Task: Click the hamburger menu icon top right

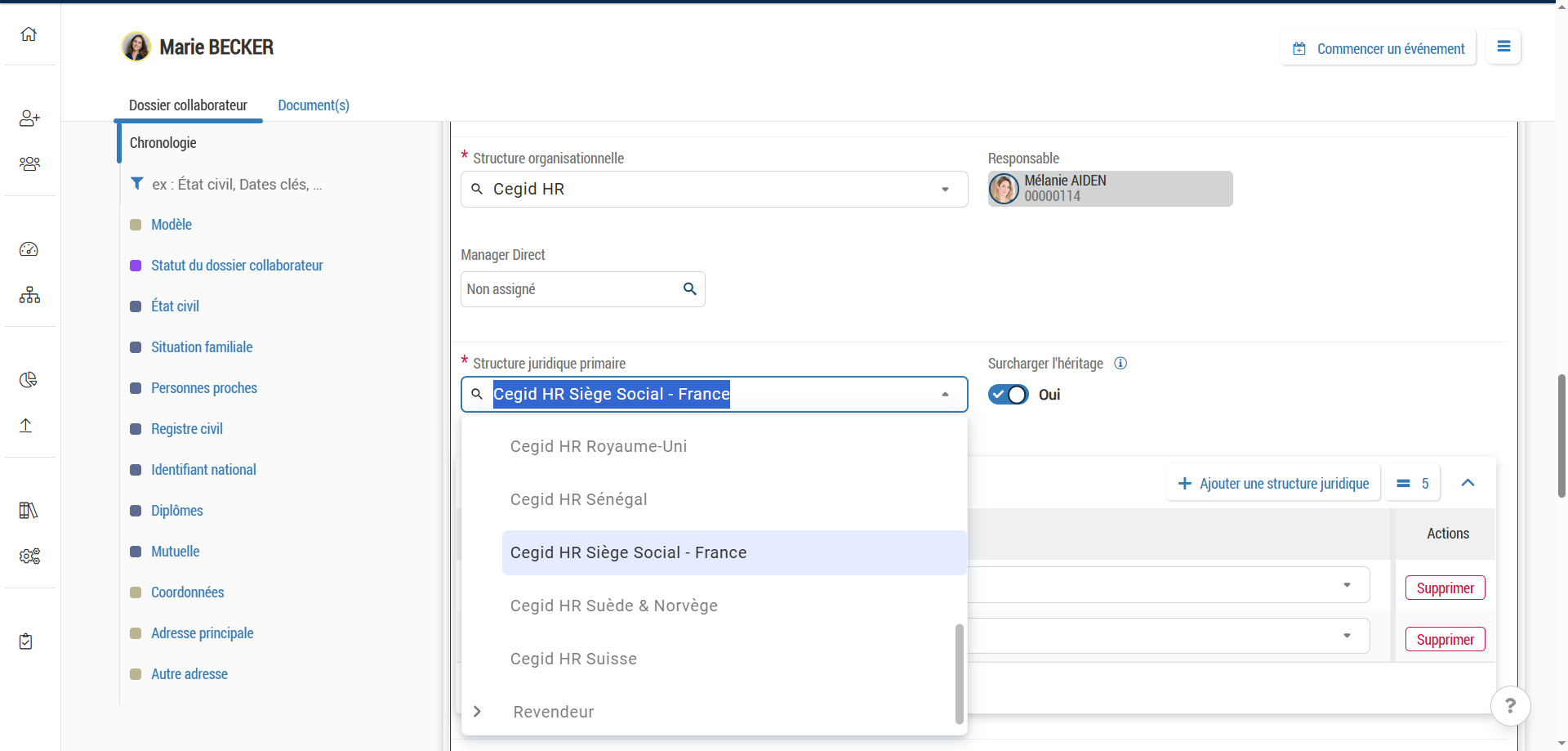Action: (1503, 47)
